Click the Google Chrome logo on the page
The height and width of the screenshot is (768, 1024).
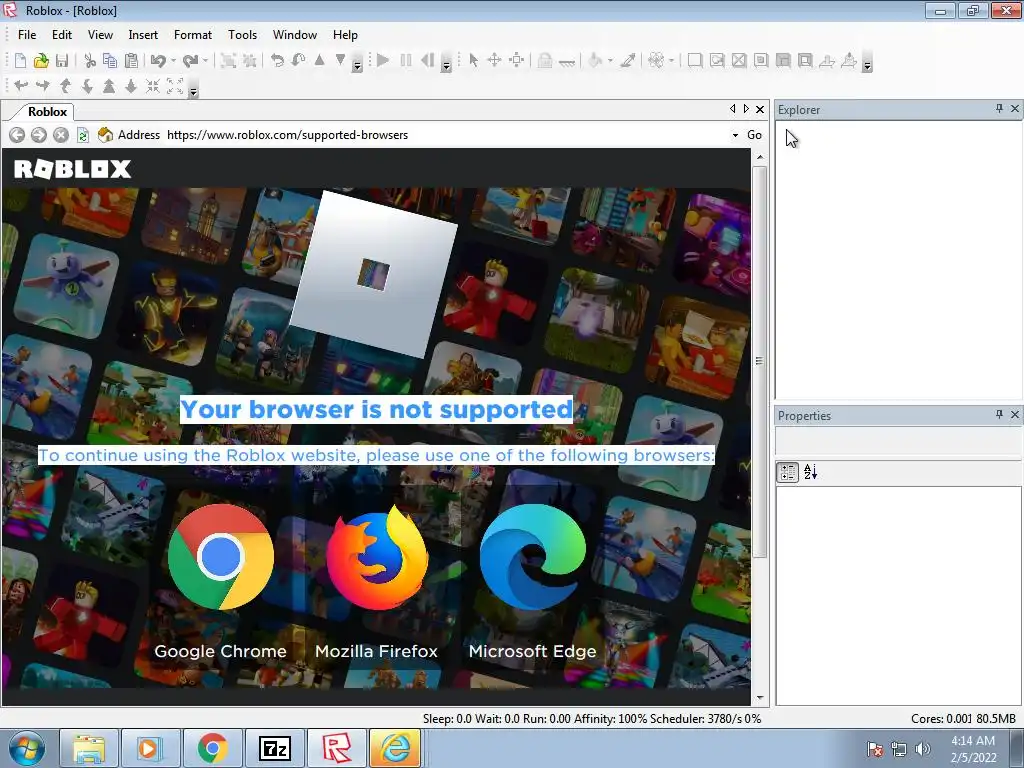221,556
